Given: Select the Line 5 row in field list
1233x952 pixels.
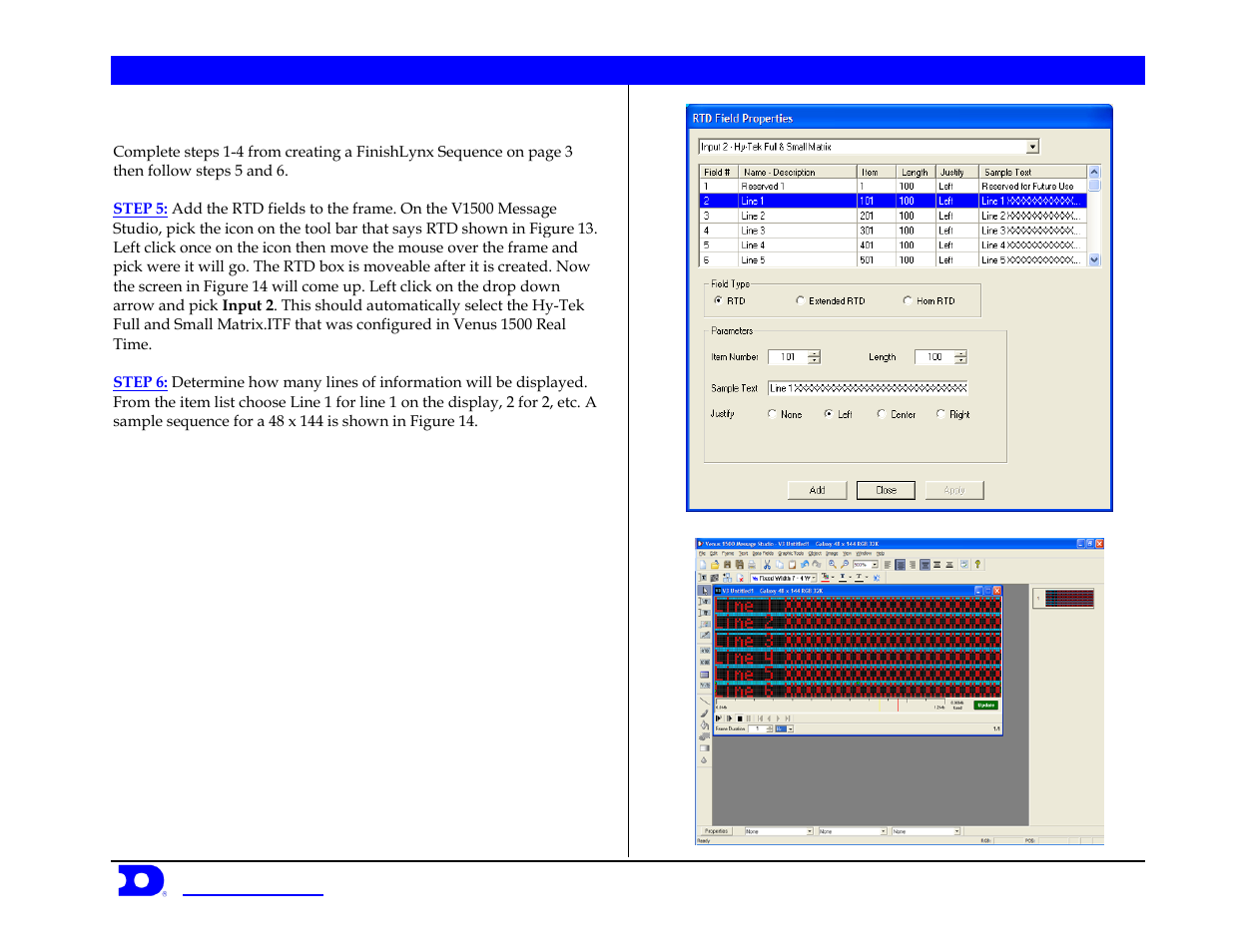Looking at the screenshot, I should point(893,259).
